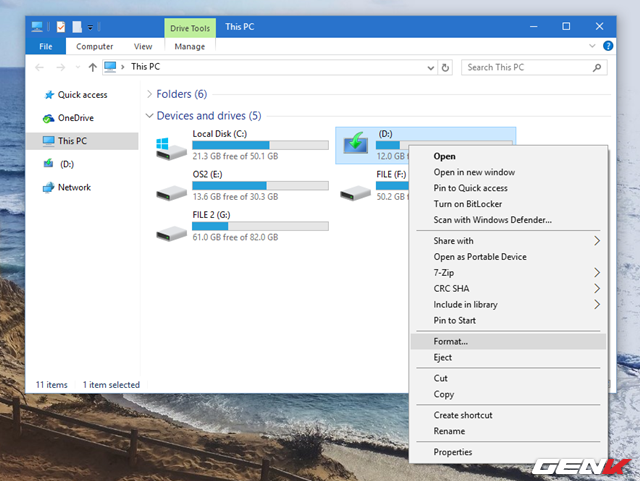640x481 pixels.
Task: Open the File ribbon tab
Action: click(46, 47)
